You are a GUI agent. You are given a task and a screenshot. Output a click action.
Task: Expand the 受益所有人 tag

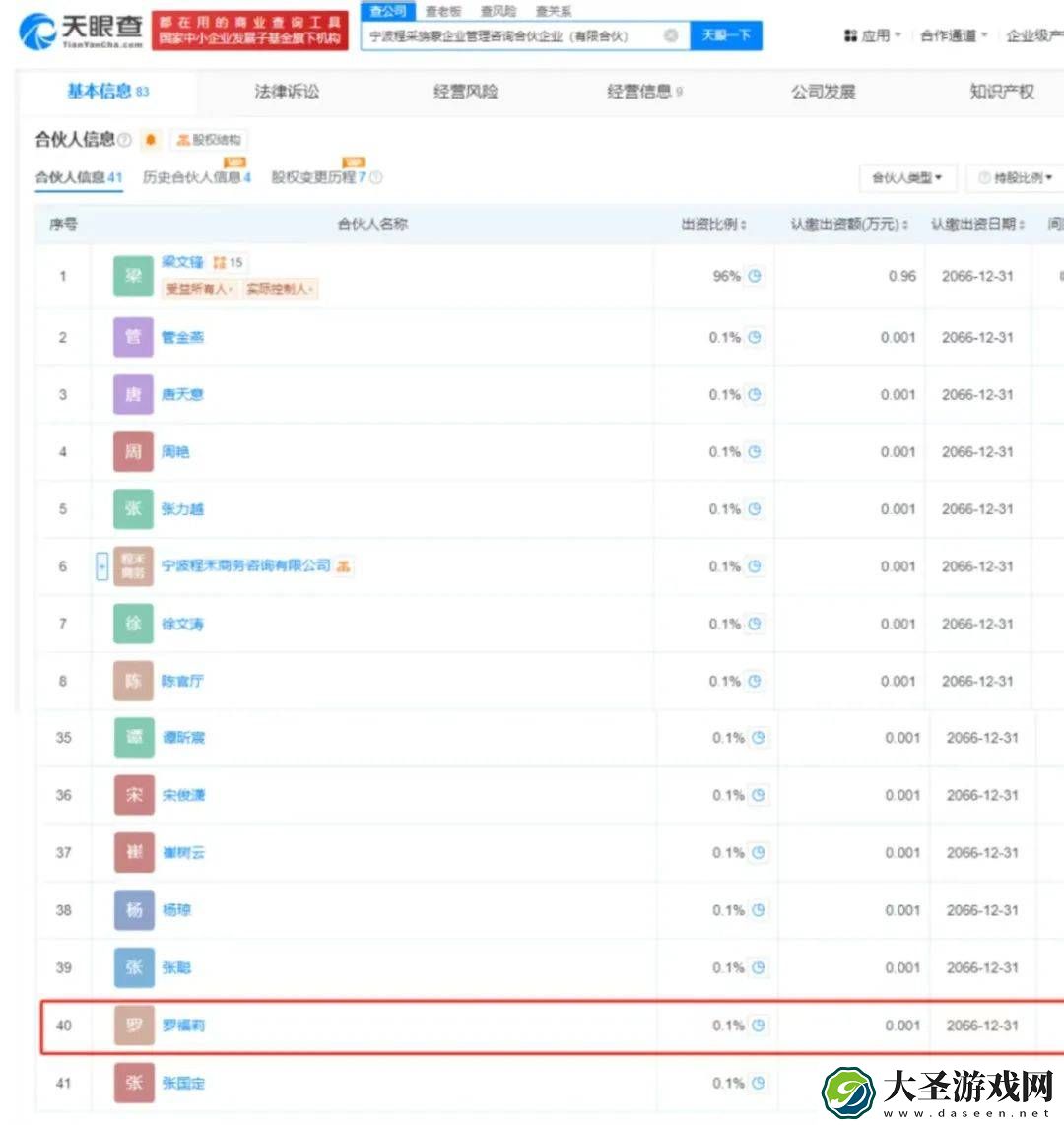point(199,289)
